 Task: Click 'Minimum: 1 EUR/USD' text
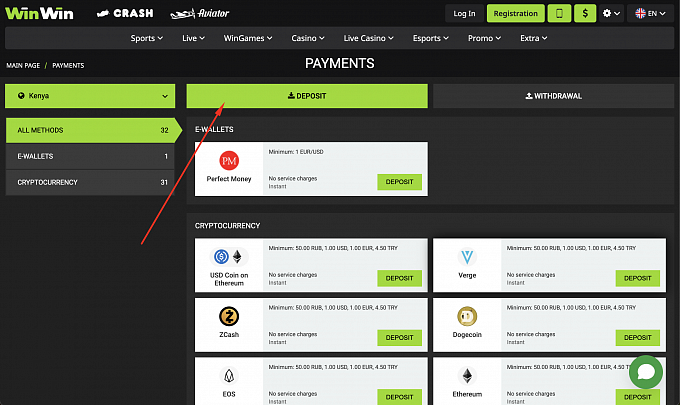[296, 152]
